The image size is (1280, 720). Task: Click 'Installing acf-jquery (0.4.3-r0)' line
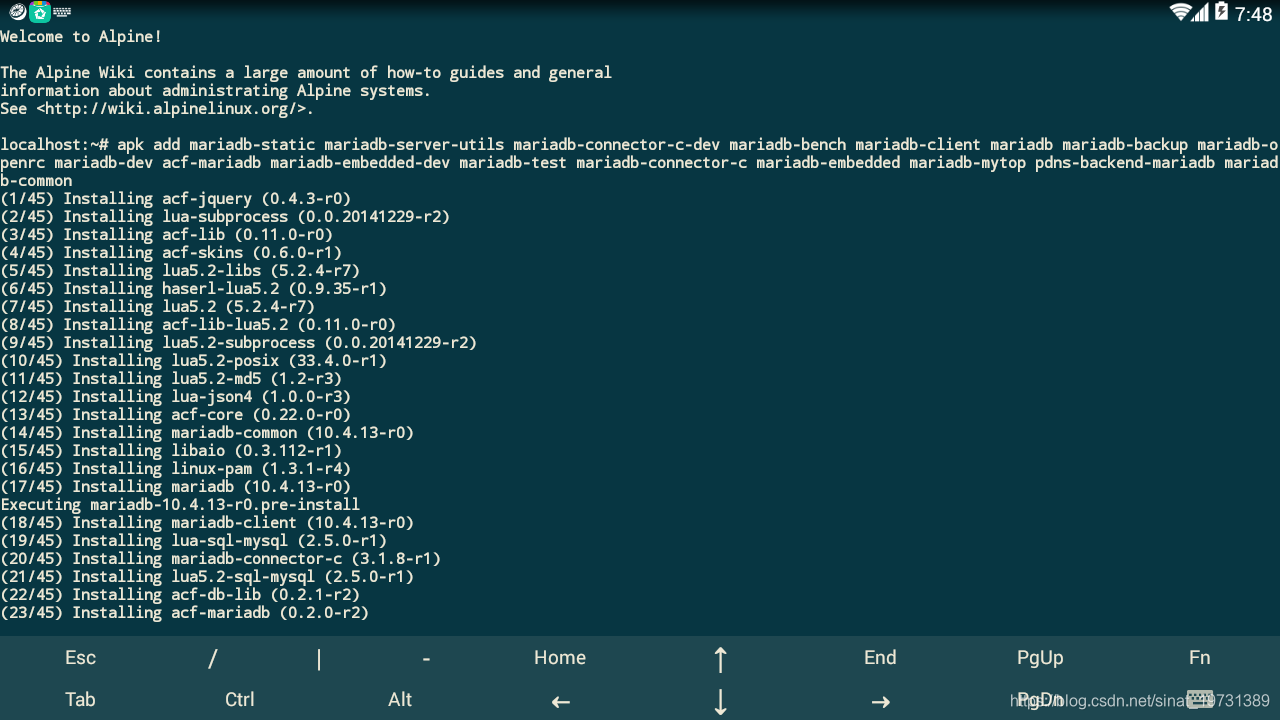pyautogui.click(x=176, y=198)
